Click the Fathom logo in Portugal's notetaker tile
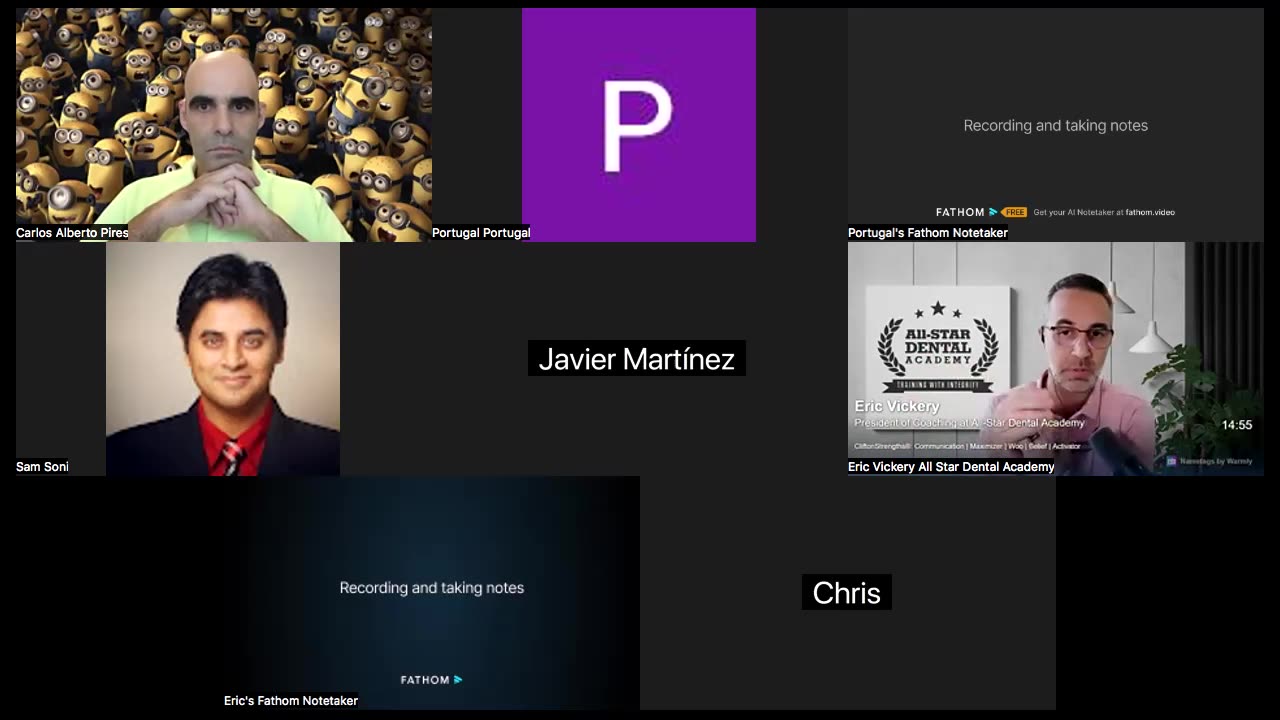This screenshot has width=1280, height=720. click(x=966, y=212)
